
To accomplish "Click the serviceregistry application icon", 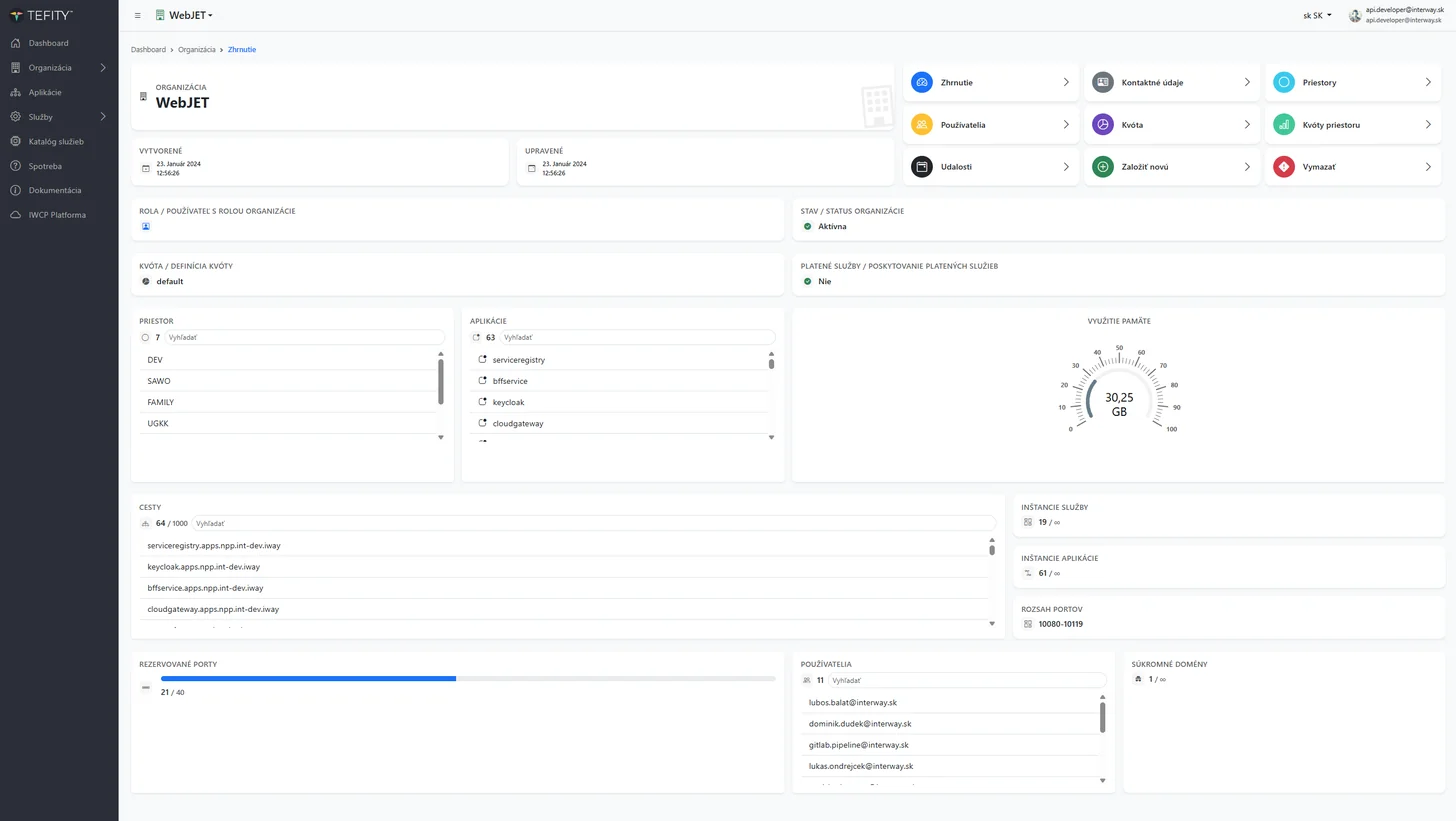I will [x=482, y=359].
